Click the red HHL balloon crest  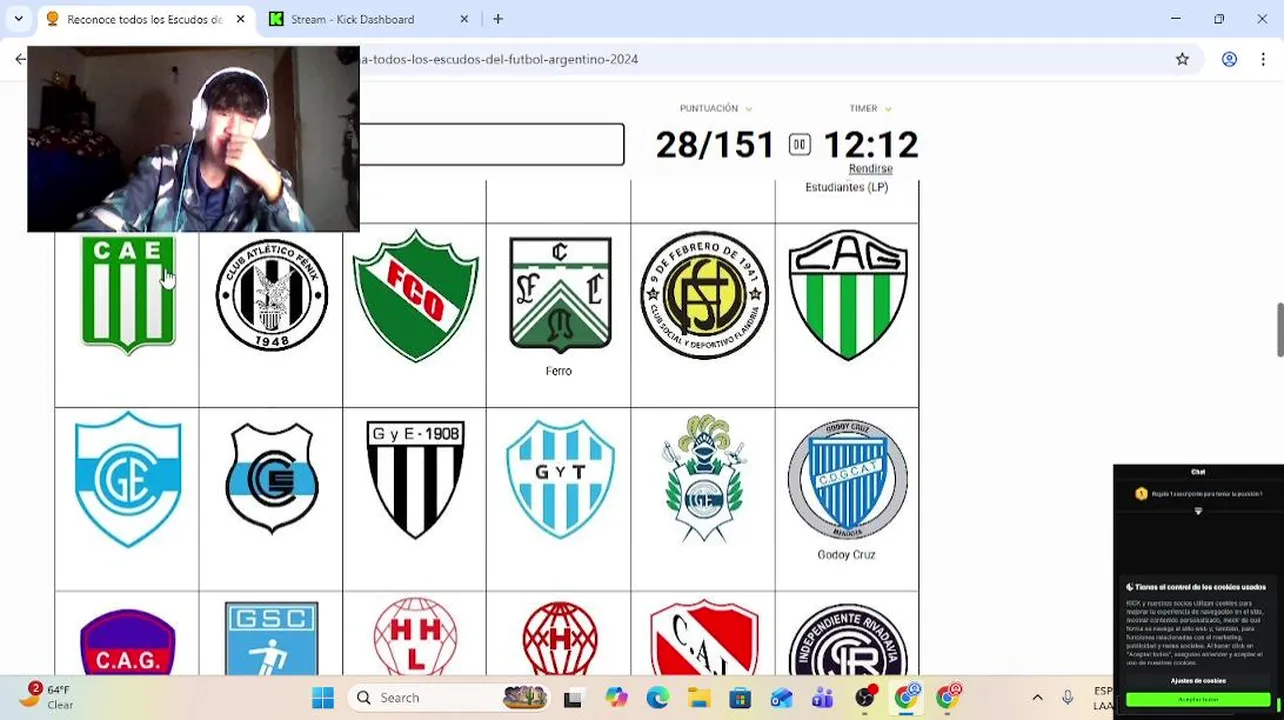(x=415, y=637)
